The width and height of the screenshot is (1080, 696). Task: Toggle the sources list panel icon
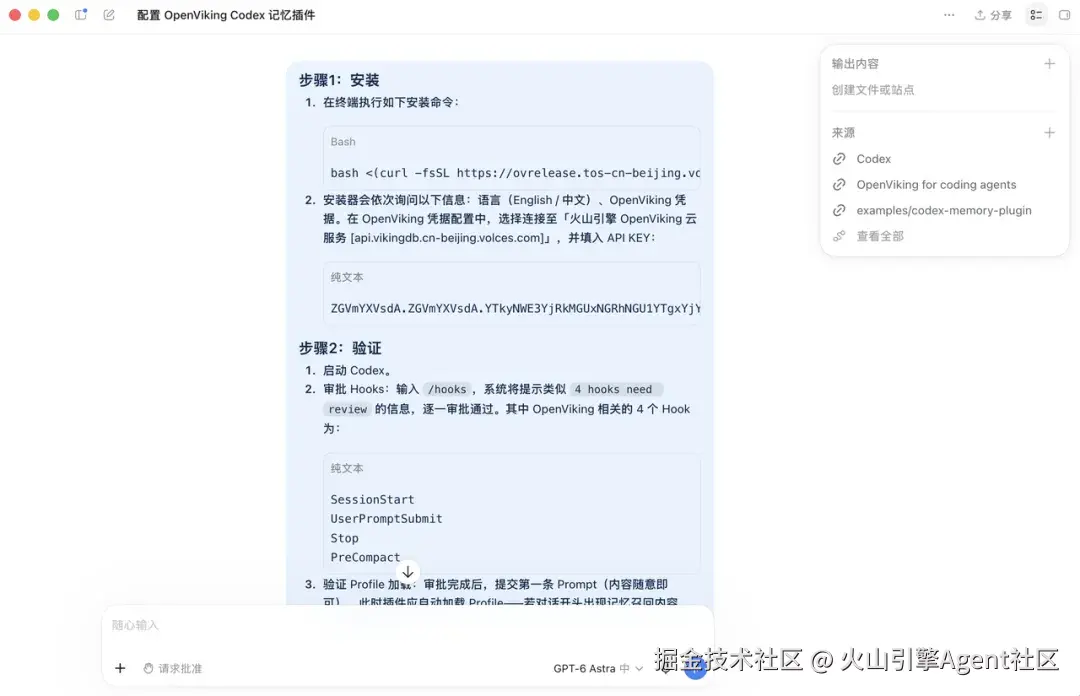1036,14
